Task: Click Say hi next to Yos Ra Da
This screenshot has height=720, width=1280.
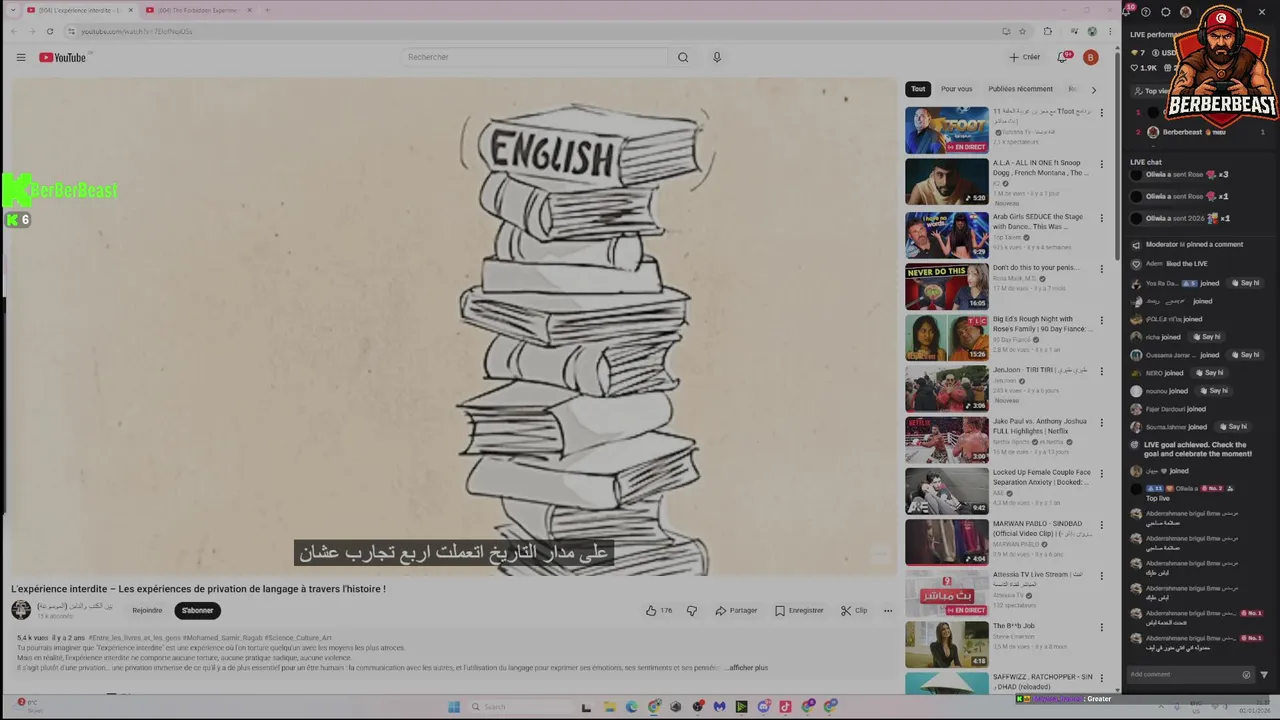Action: (1245, 283)
